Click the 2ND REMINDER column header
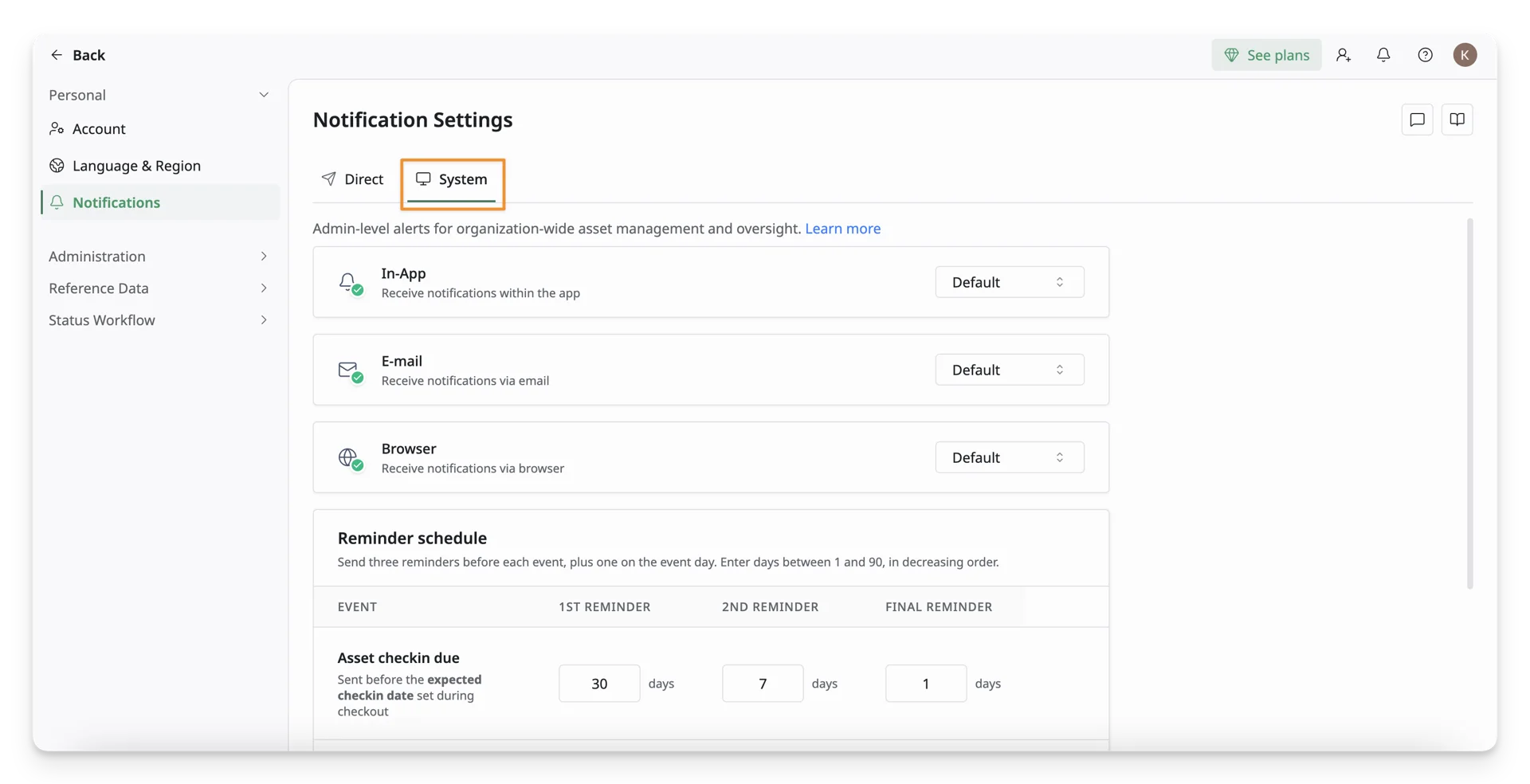 point(770,607)
